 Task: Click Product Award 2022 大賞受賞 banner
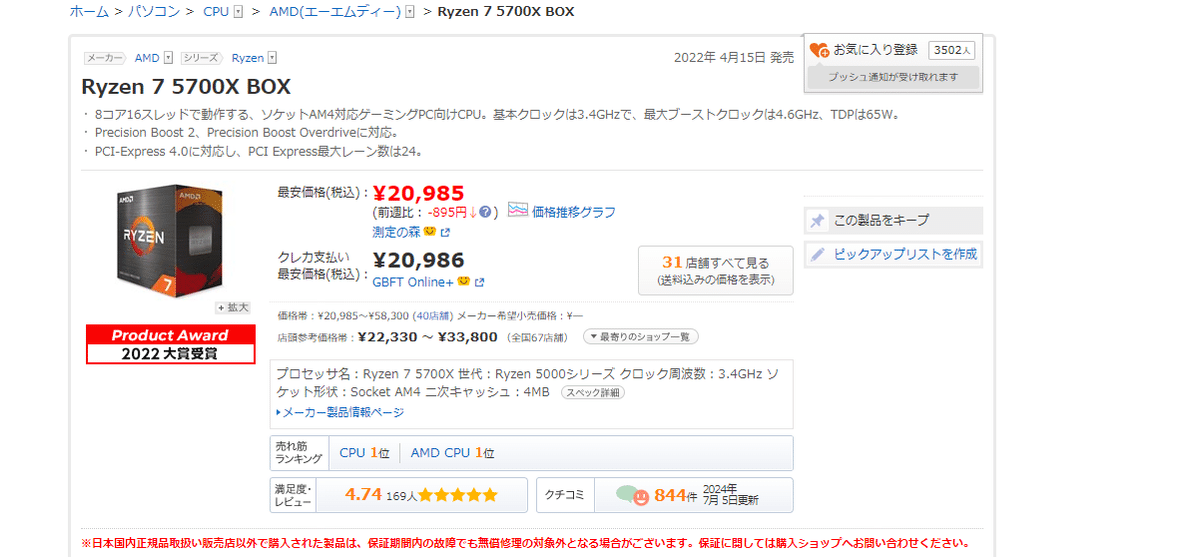coord(170,345)
